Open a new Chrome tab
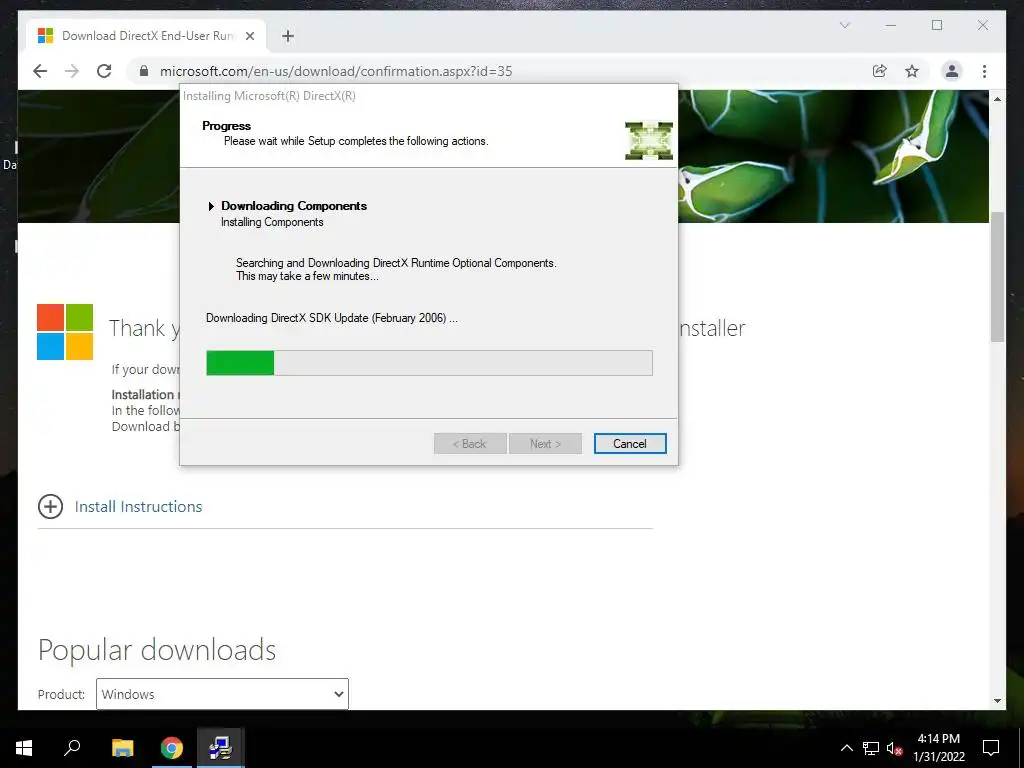1024x768 pixels. (288, 36)
